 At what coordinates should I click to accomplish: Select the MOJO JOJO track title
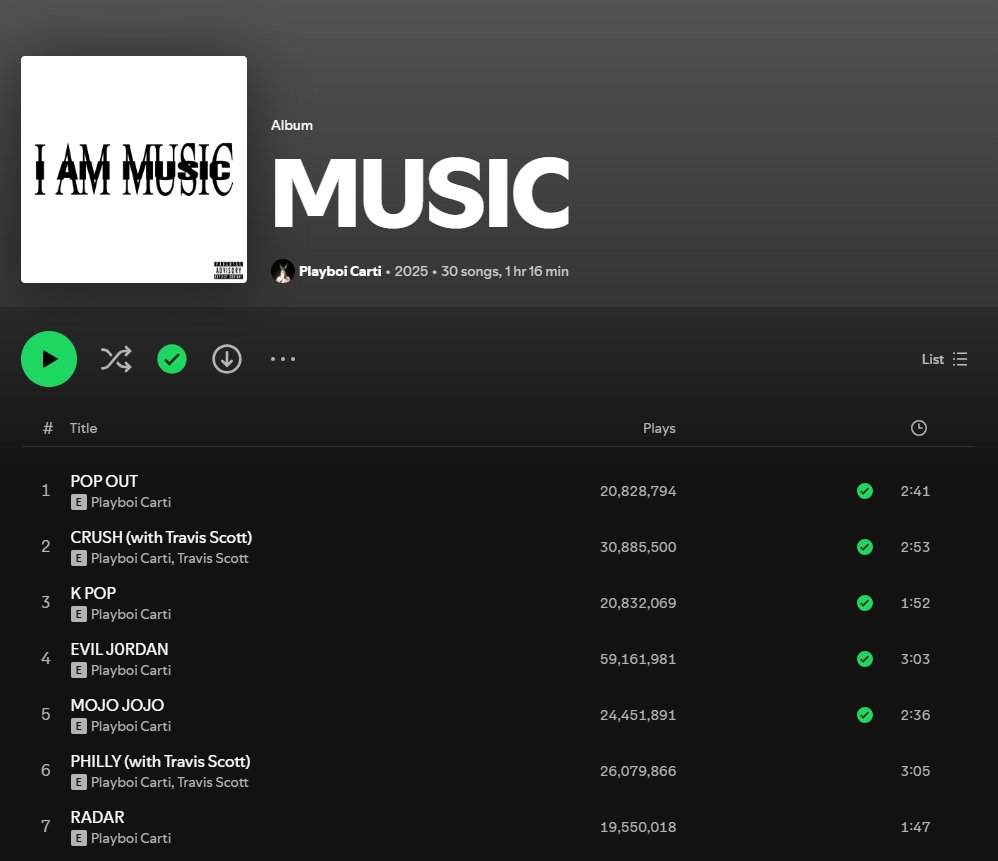pos(117,705)
